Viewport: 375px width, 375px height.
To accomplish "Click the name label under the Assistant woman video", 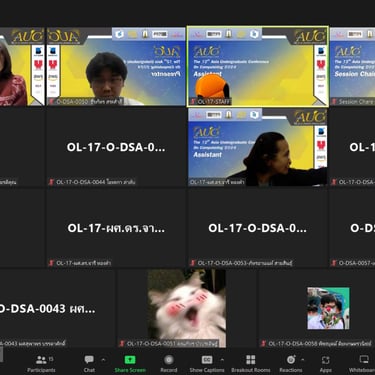I will tap(217, 182).
